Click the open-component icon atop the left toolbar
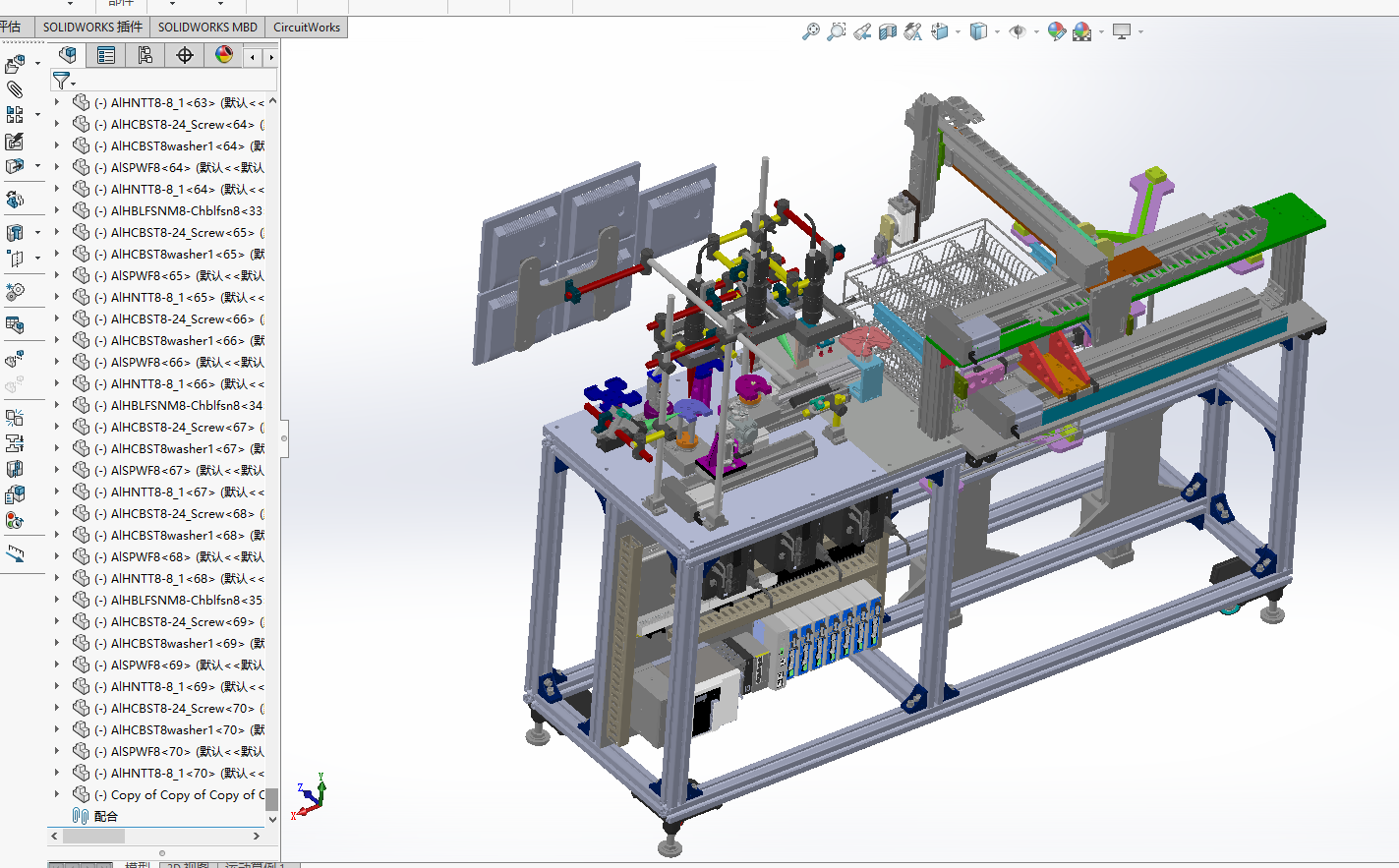This screenshot has height=868, width=1399. [x=15, y=65]
